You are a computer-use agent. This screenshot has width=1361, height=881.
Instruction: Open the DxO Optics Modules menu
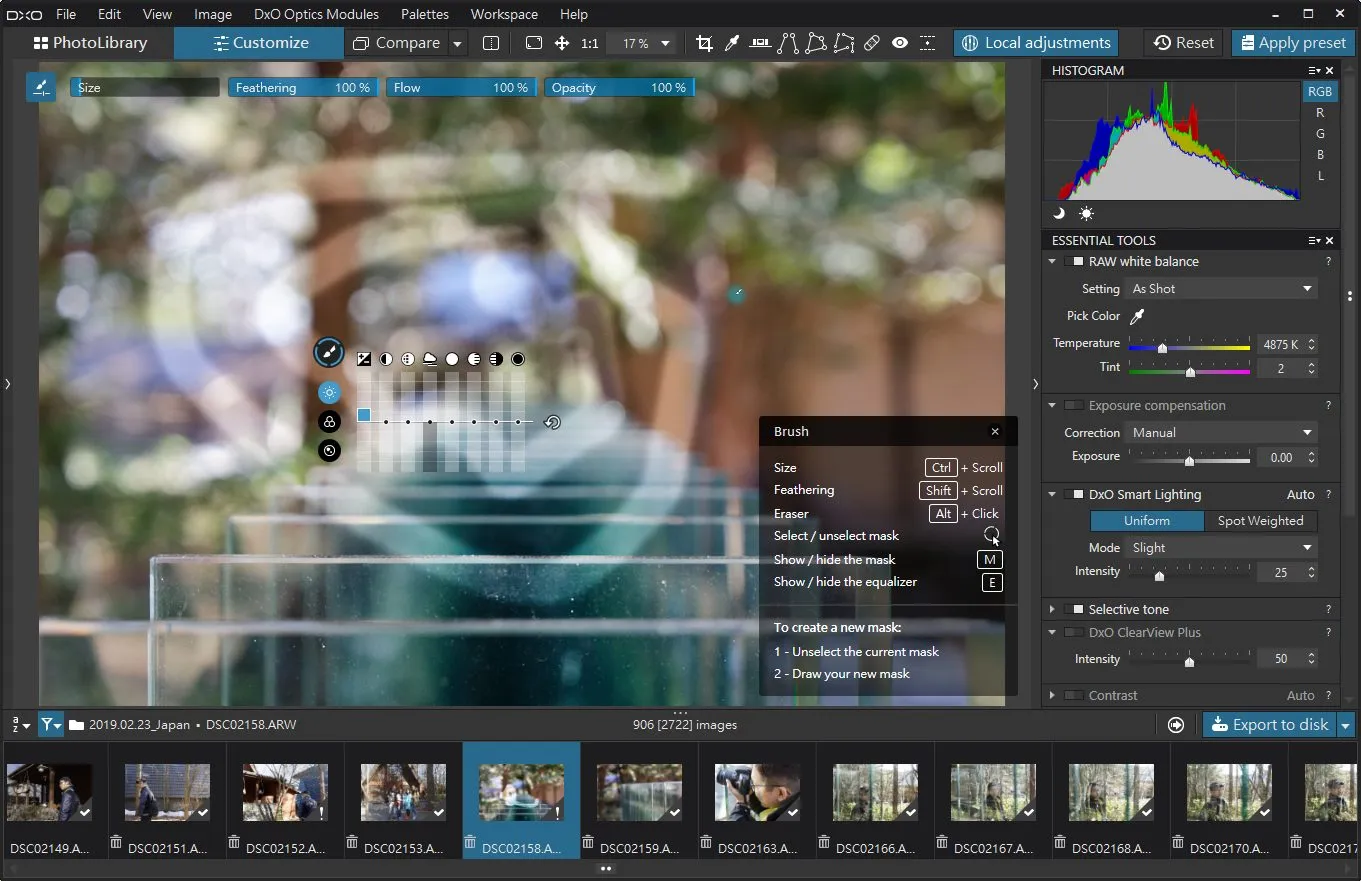click(x=317, y=14)
